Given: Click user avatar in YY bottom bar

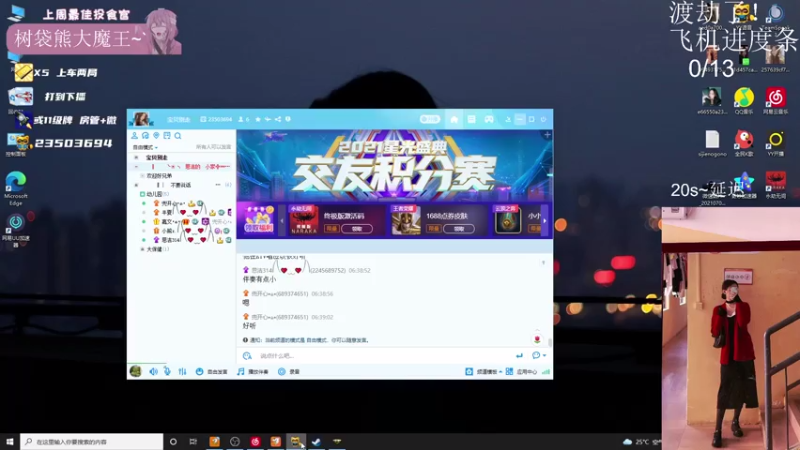Looking at the screenshot, I should [136, 371].
